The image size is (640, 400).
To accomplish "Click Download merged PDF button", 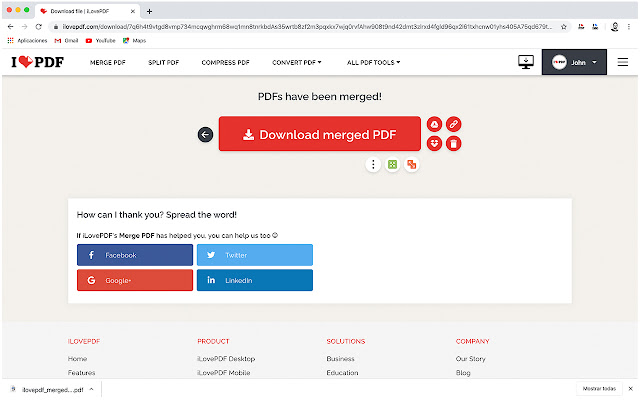I will tap(320, 134).
